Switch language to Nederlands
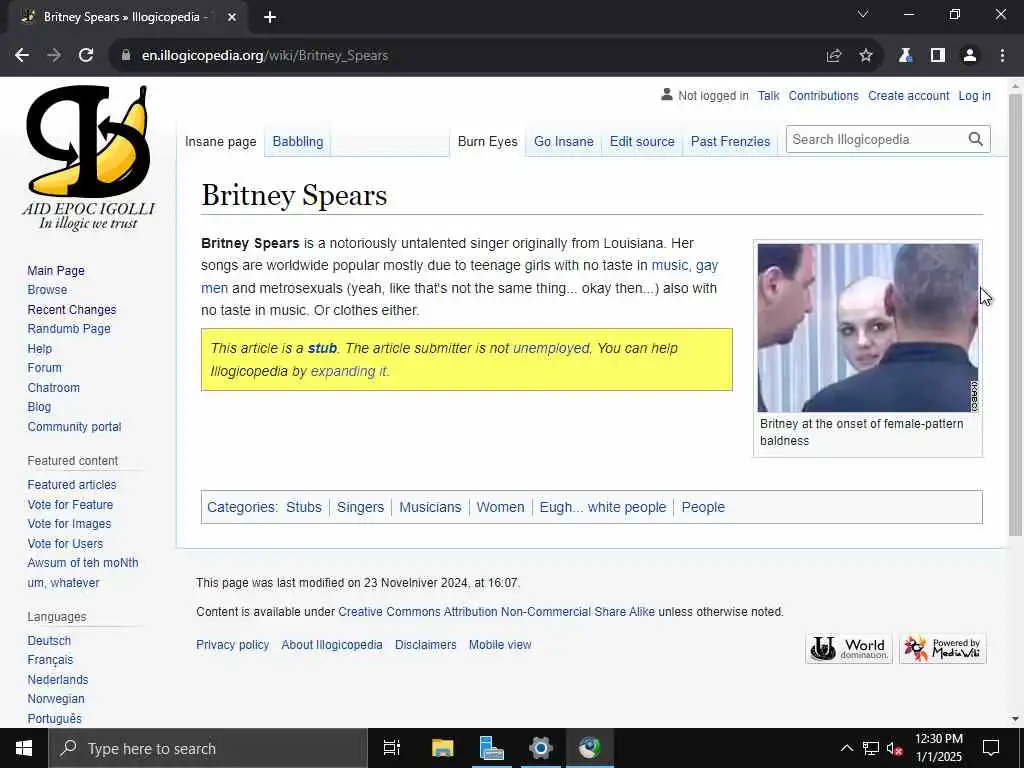Viewport: 1024px width, 768px height. 57,679
